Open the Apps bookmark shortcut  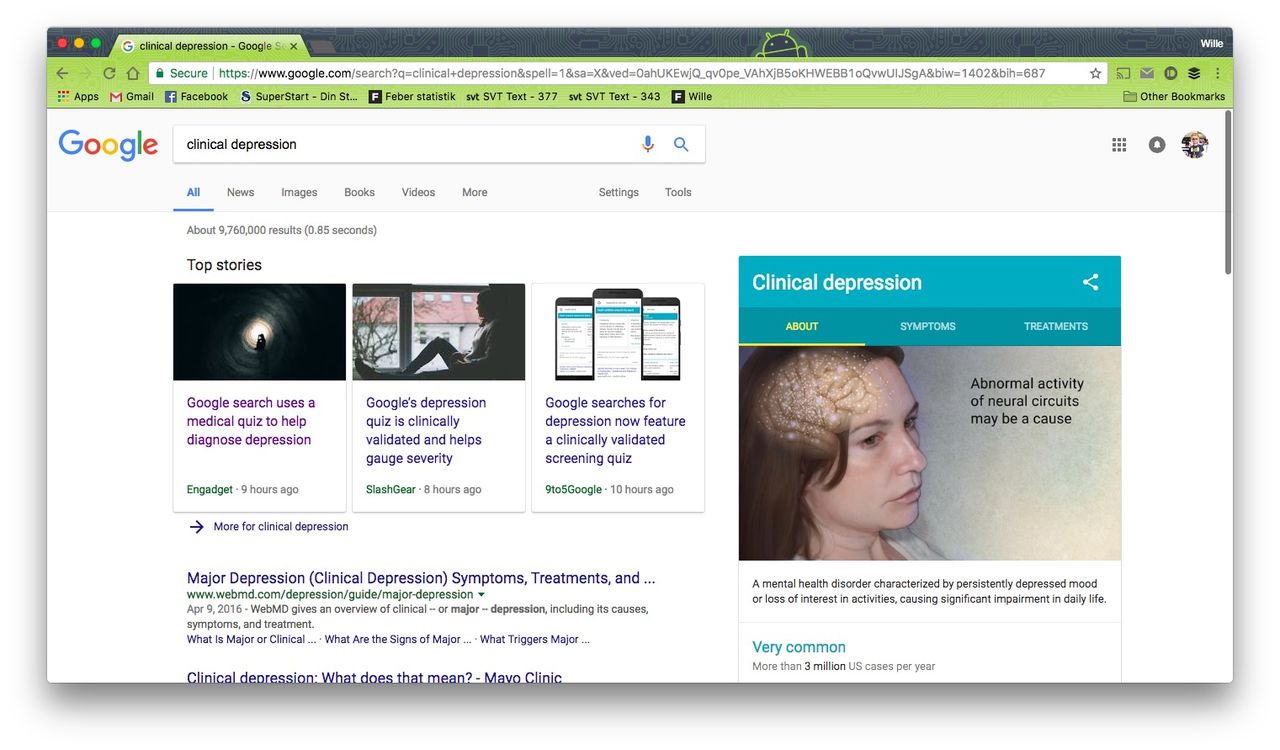point(78,96)
